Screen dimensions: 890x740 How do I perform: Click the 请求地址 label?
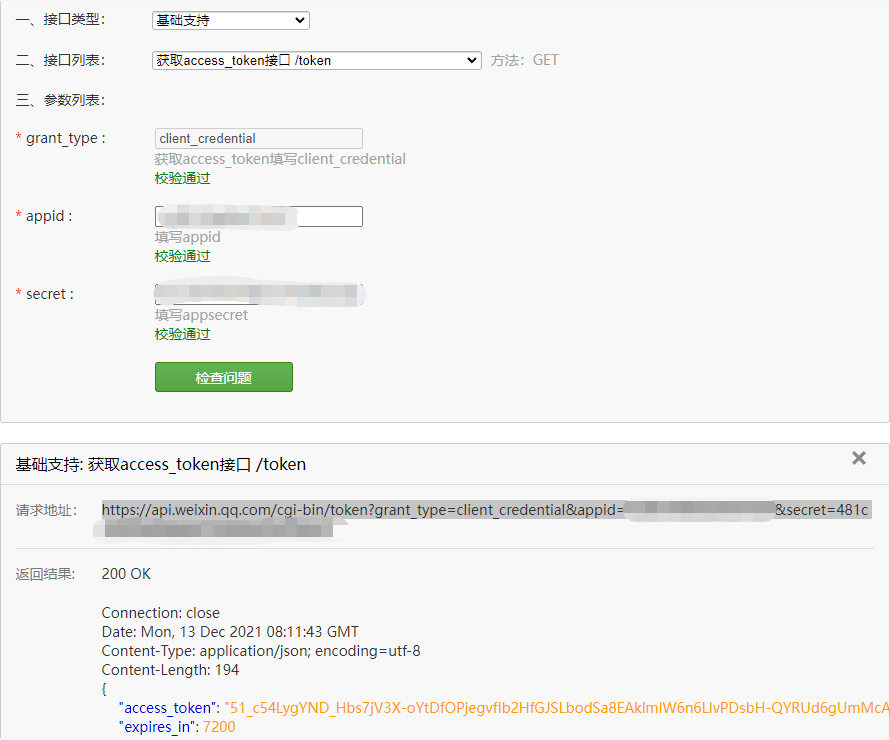tap(46, 510)
